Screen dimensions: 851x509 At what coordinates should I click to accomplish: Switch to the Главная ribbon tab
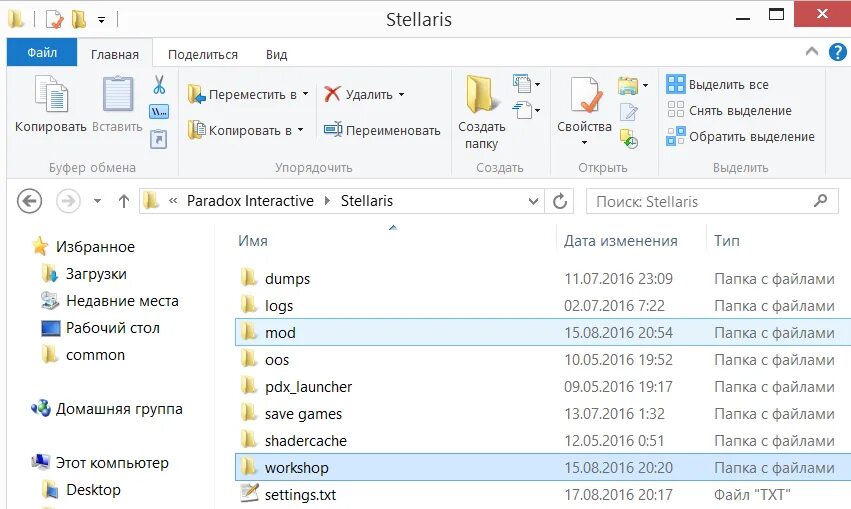coord(115,54)
